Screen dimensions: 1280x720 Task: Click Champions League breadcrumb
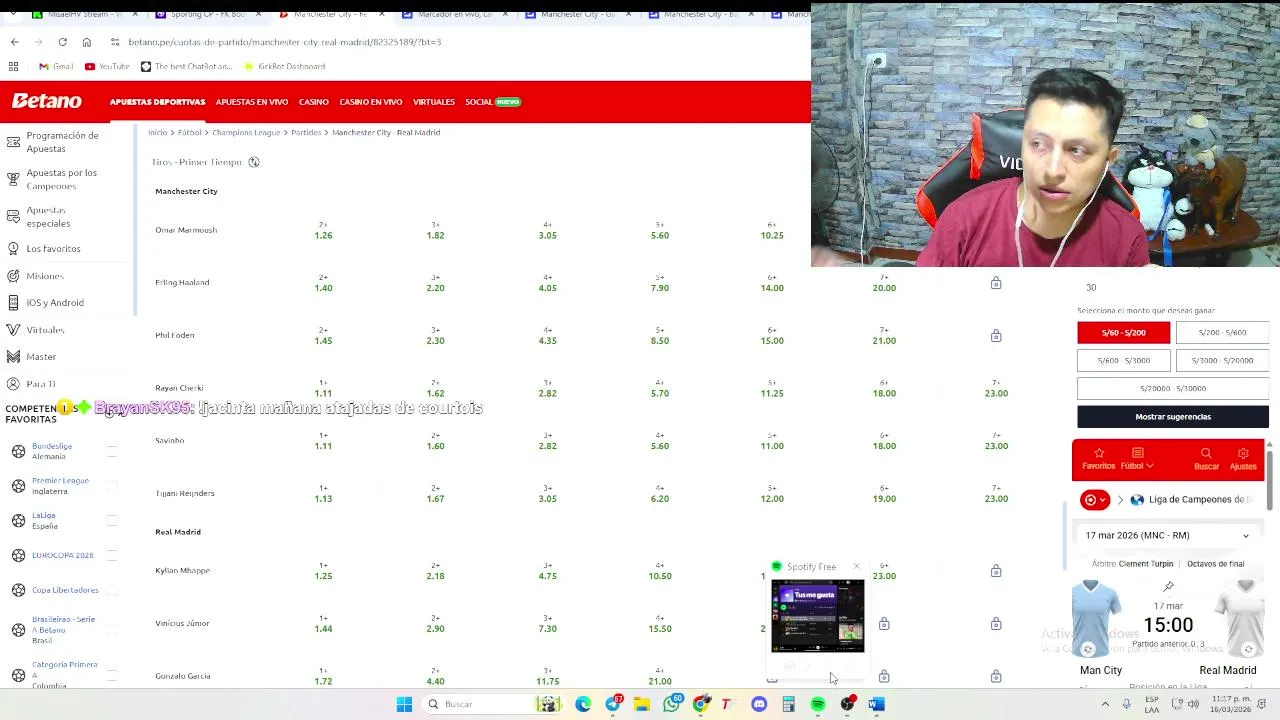[x=246, y=133]
